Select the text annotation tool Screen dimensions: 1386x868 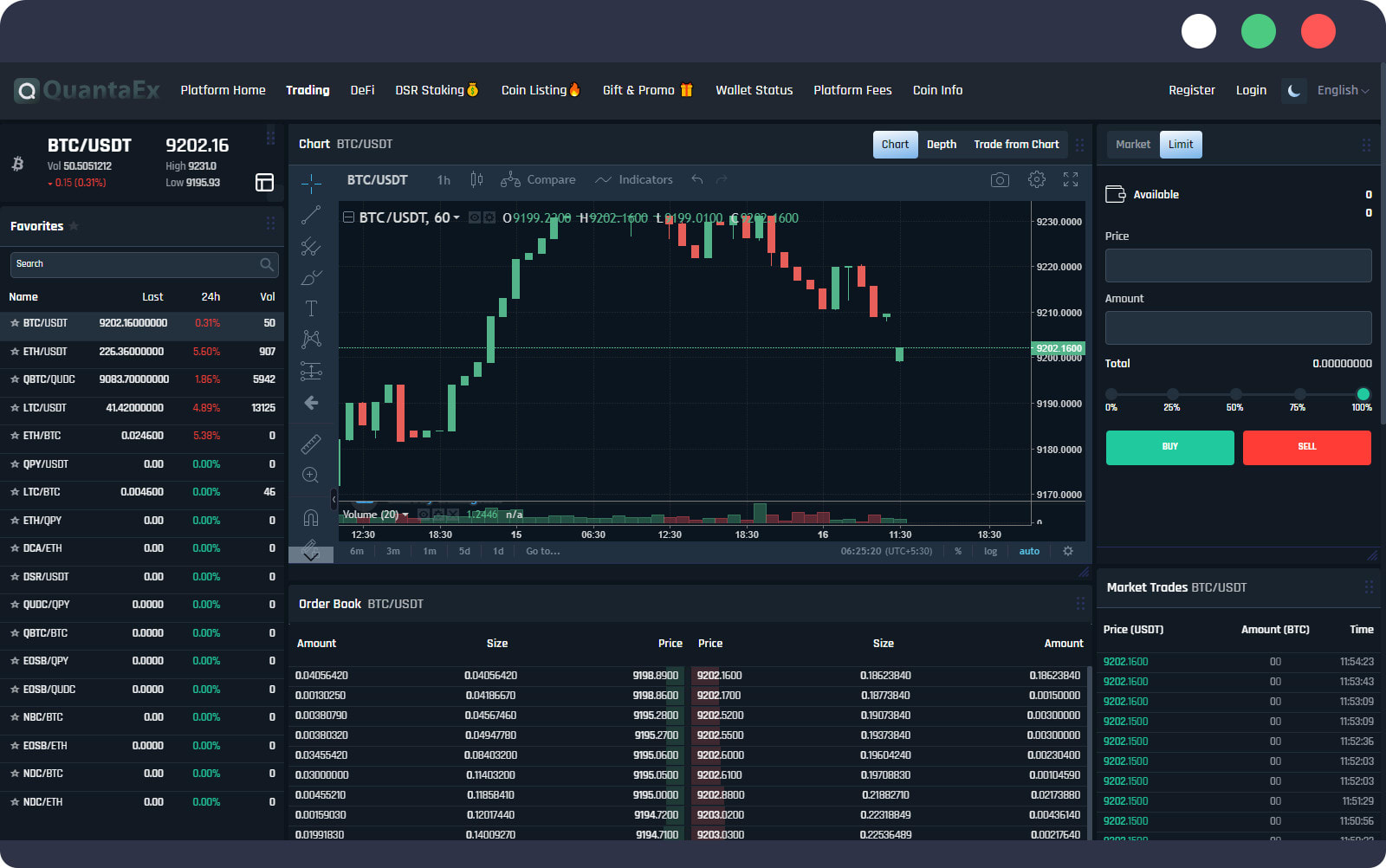pyautogui.click(x=311, y=308)
